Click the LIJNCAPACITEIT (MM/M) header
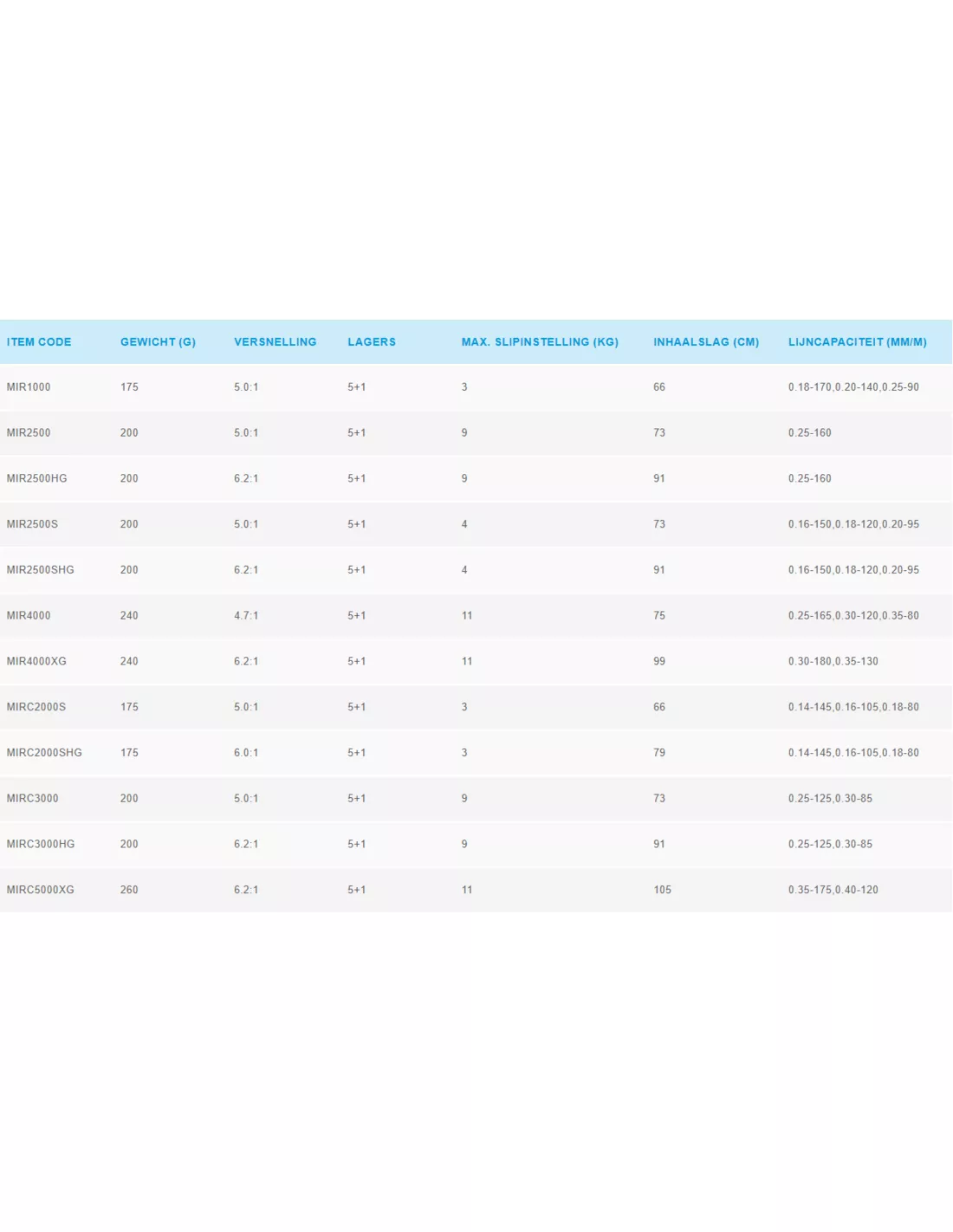This screenshot has height=1232, width=953. [x=857, y=342]
